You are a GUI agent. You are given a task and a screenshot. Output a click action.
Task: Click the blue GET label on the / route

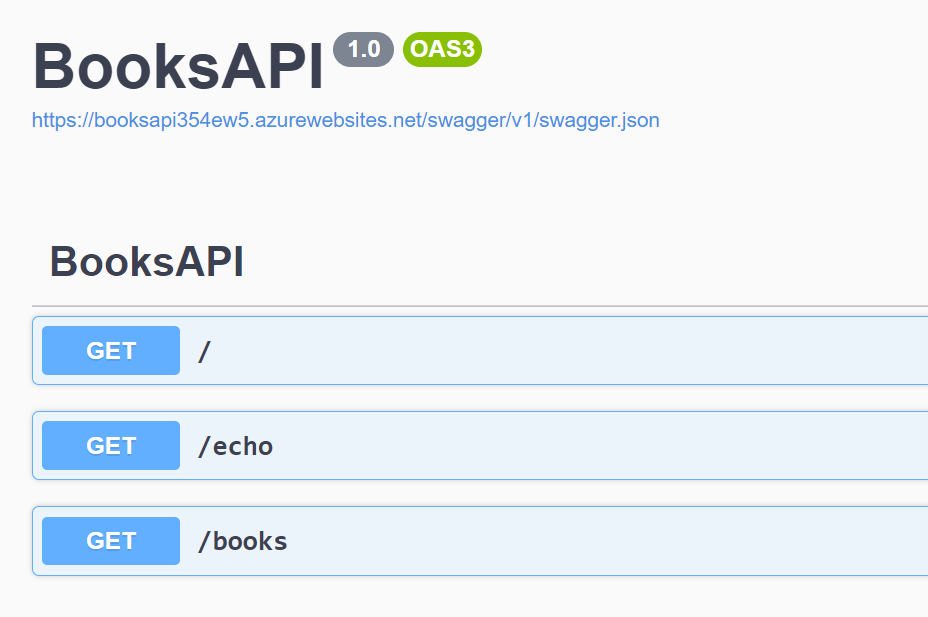click(x=110, y=350)
